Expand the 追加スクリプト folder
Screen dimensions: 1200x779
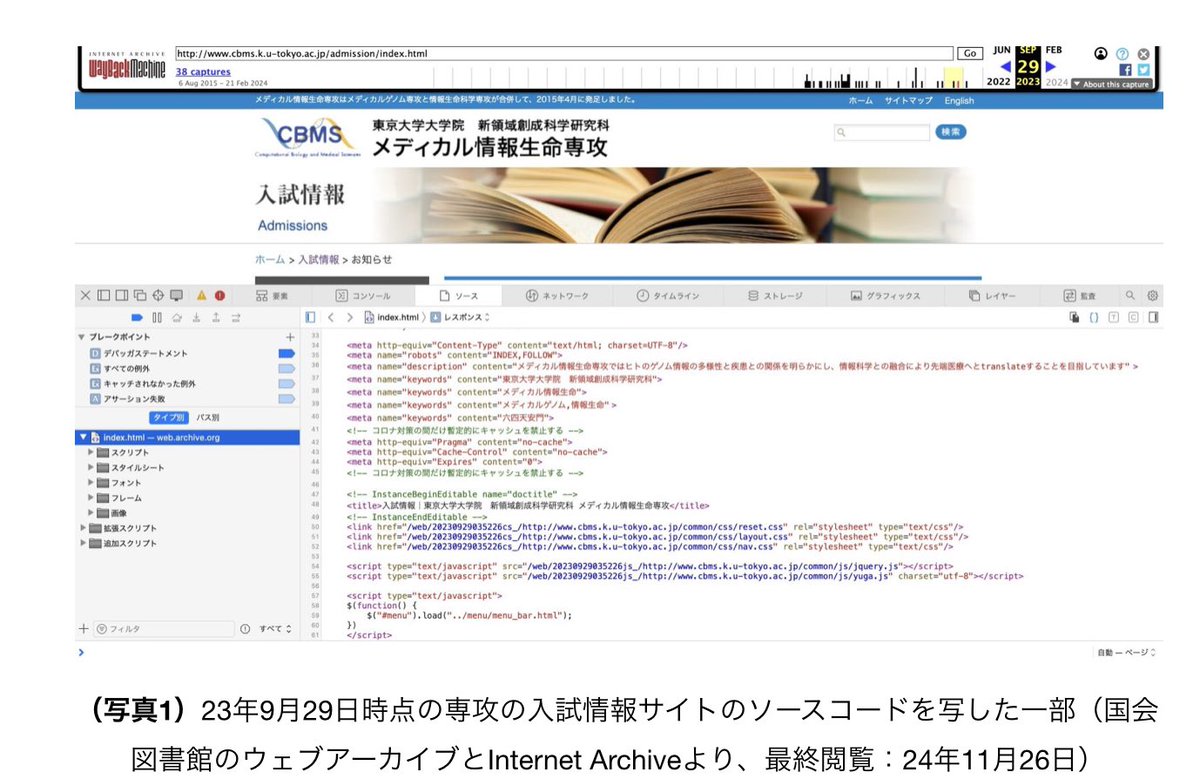82,543
